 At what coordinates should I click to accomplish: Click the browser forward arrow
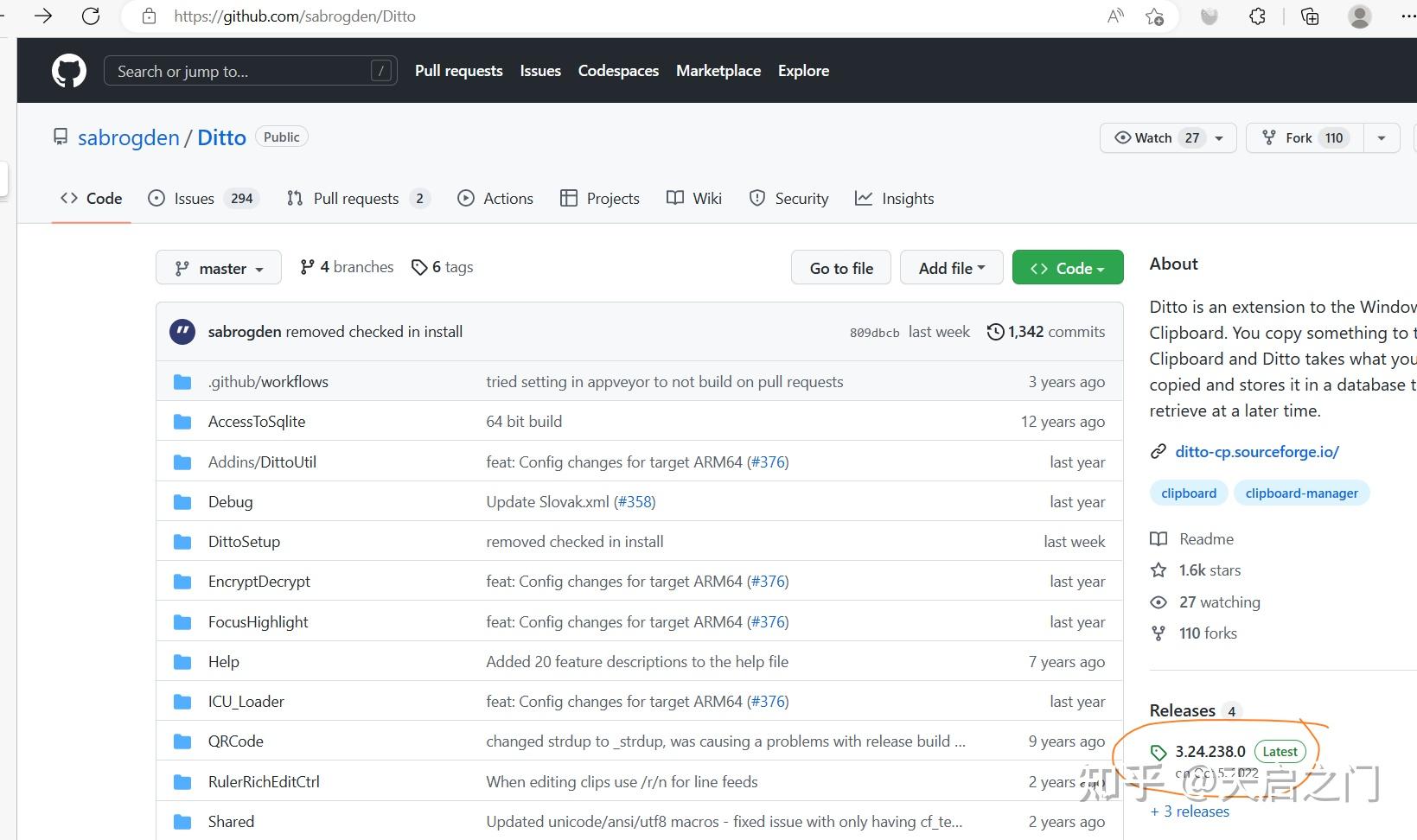pyautogui.click(x=42, y=16)
